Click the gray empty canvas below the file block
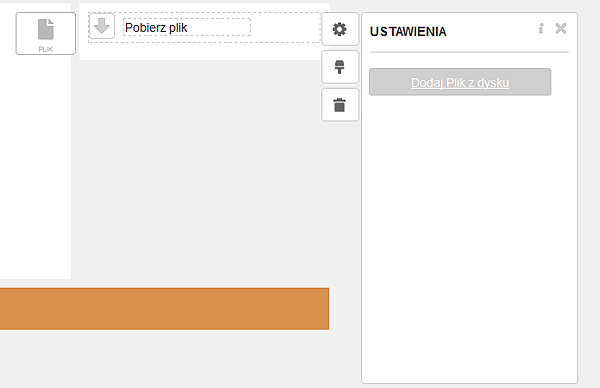The image size is (600, 388). click(199, 172)
